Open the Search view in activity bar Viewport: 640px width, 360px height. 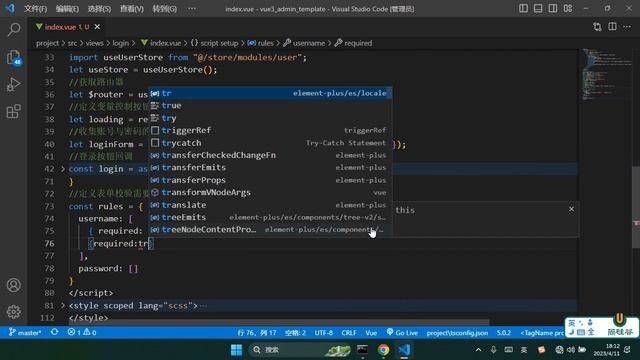click(13, 29)
